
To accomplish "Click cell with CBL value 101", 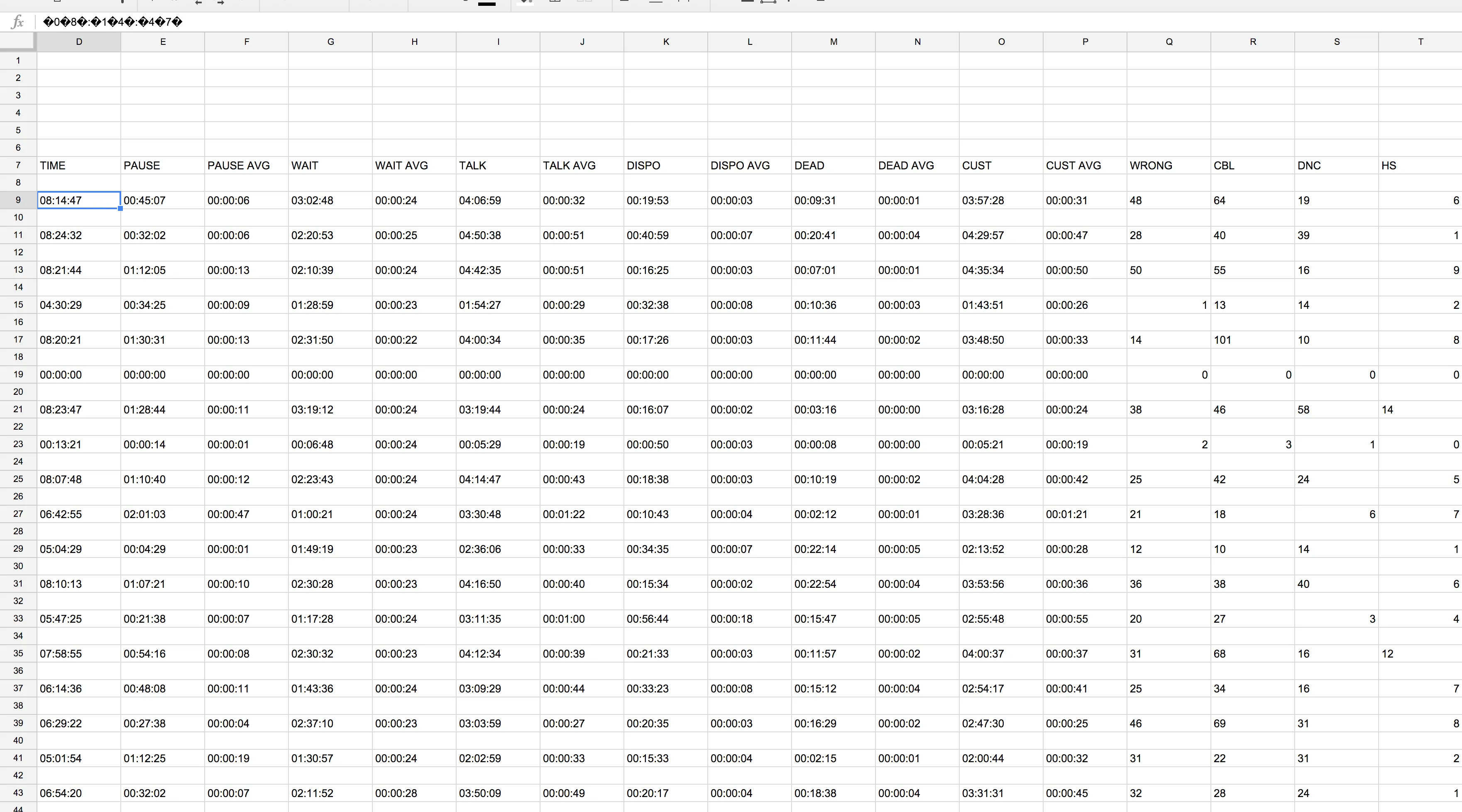I will 1252,340.
